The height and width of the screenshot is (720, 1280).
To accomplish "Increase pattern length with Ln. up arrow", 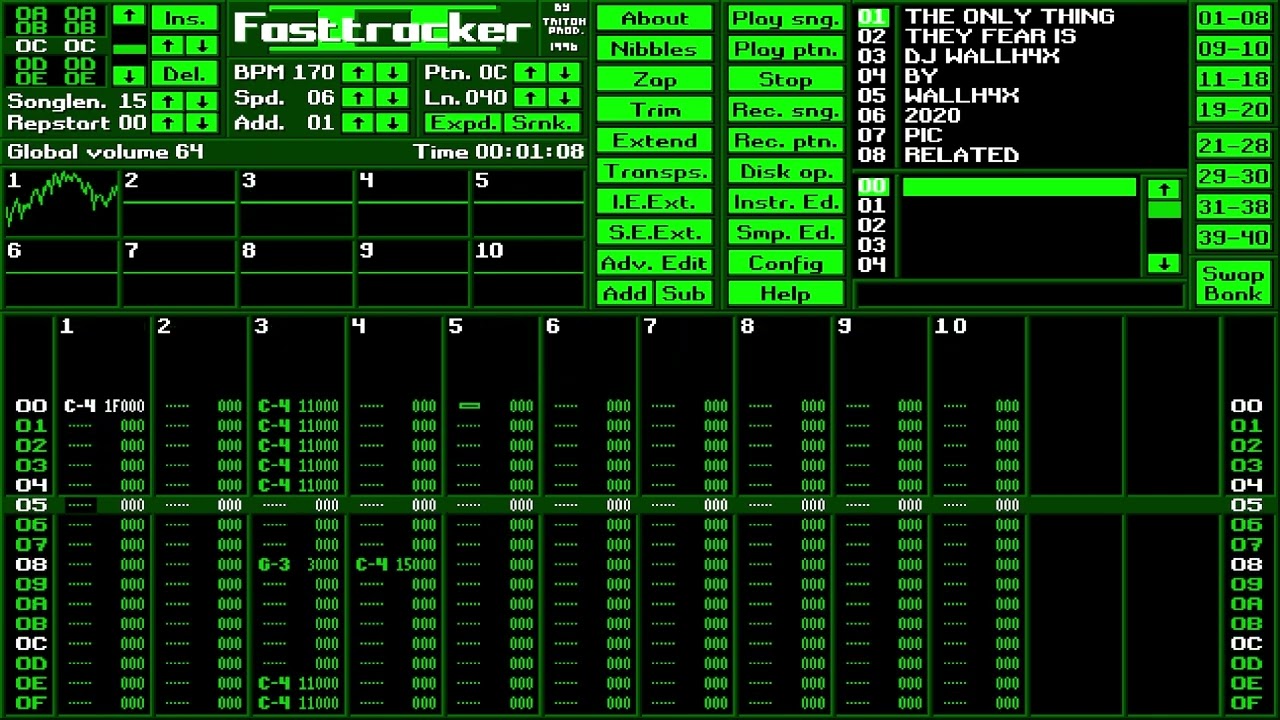I will tap(531, 98).
